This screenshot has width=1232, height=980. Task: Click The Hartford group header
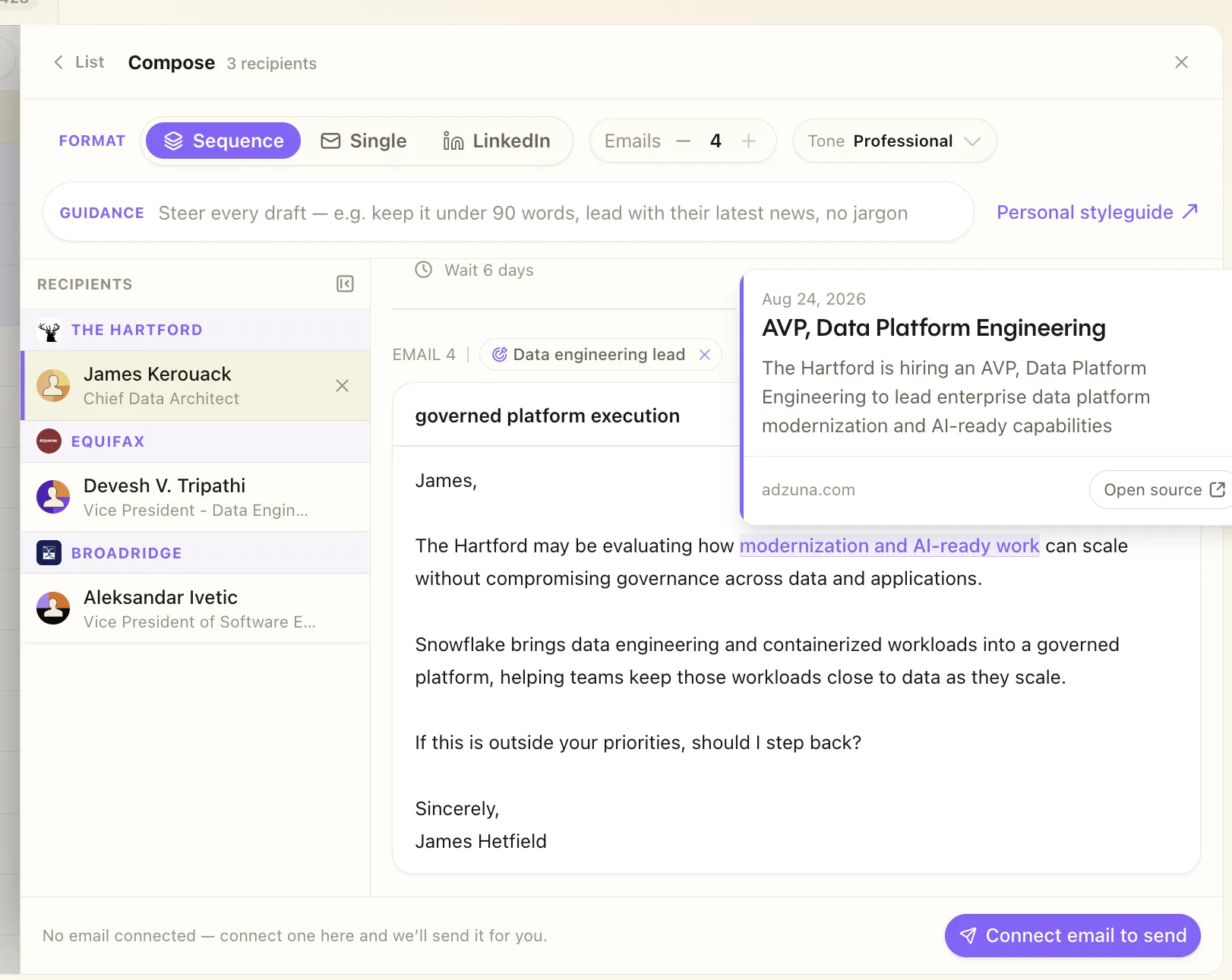point(195,330)
